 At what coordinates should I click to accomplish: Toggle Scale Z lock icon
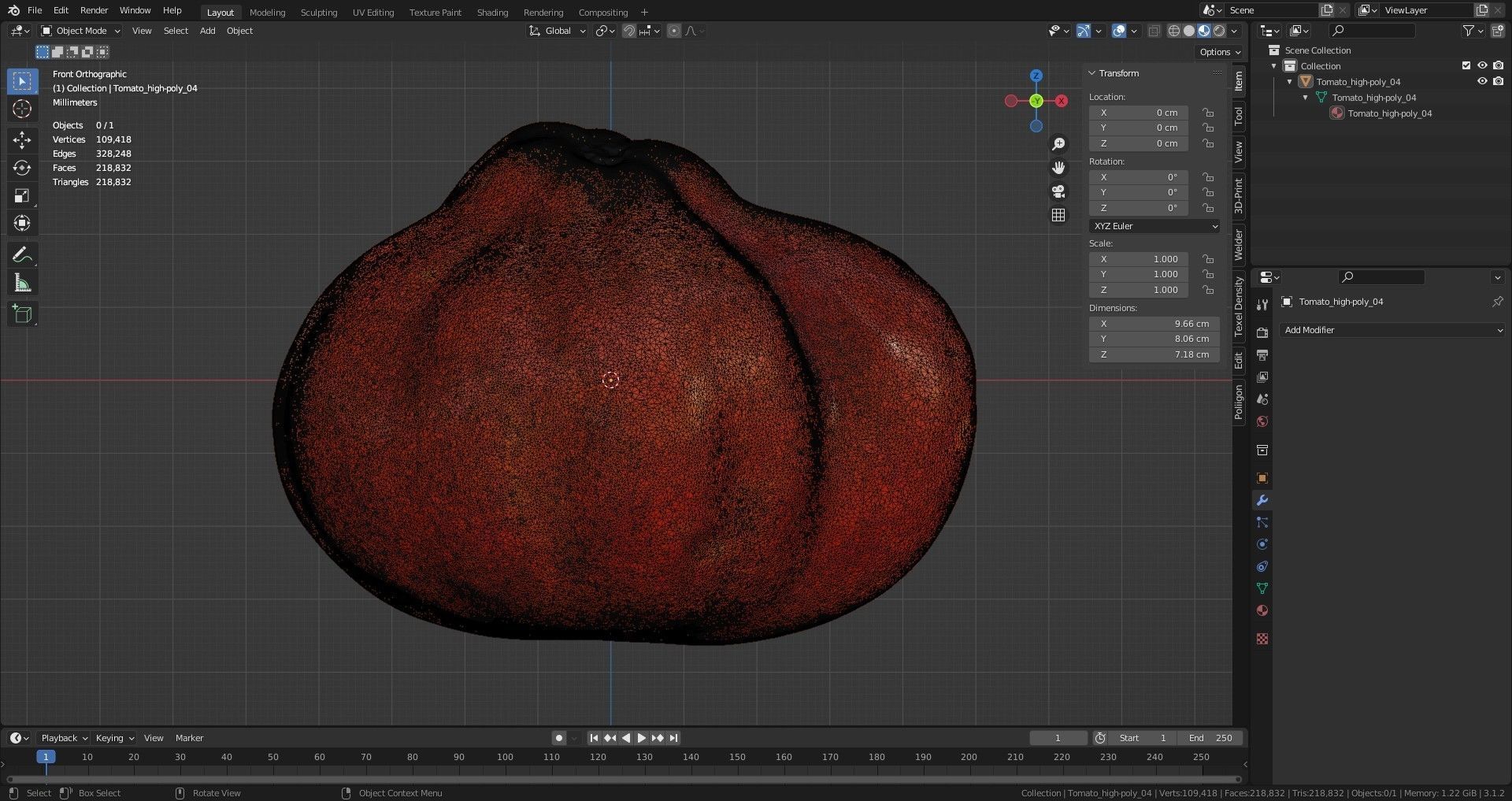[x=1207, y=290]
